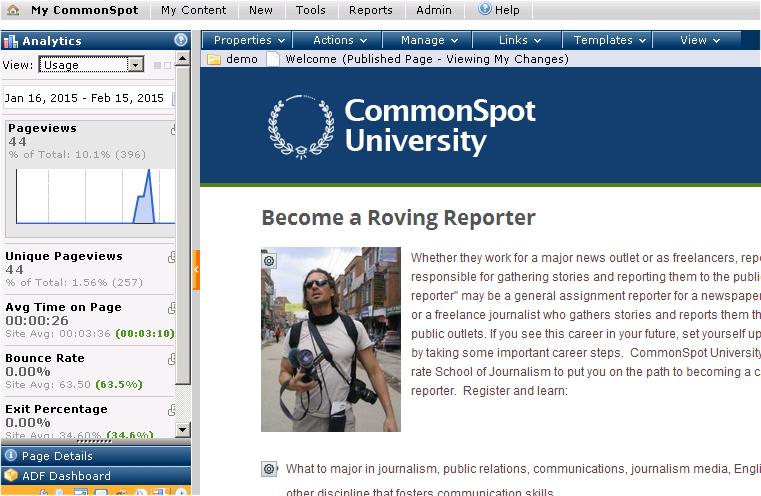Open the View Usage dropdown

(x=91, y=65)
